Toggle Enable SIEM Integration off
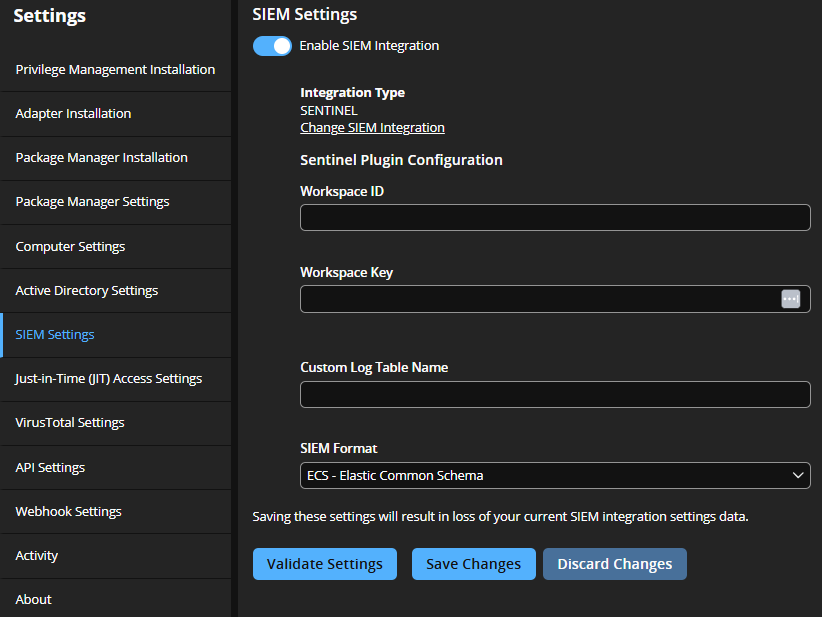 pyautogui.click(x=272, y=45)
